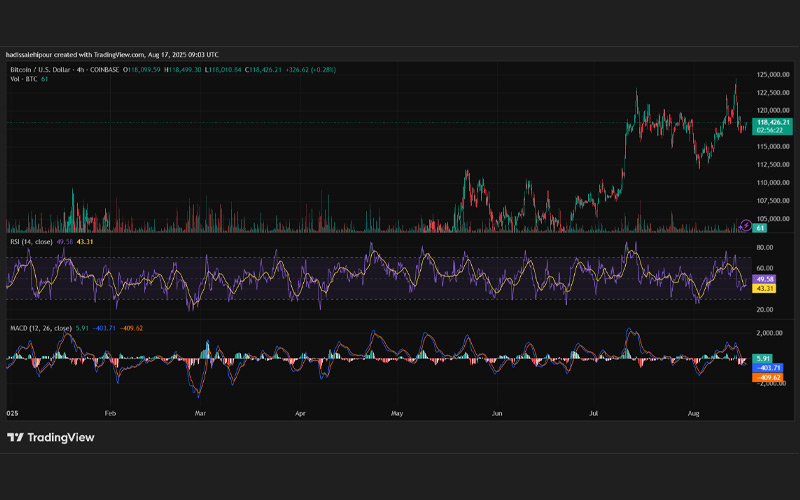Click the green volume tag 61 on axis

[x=760, y=228]
